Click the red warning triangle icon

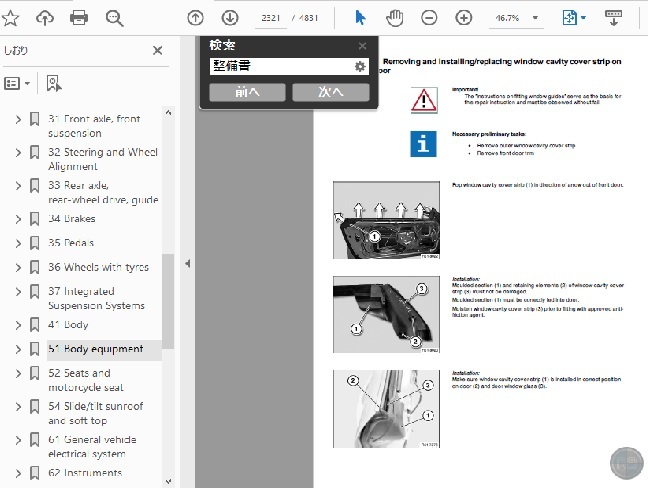[424, 100]
